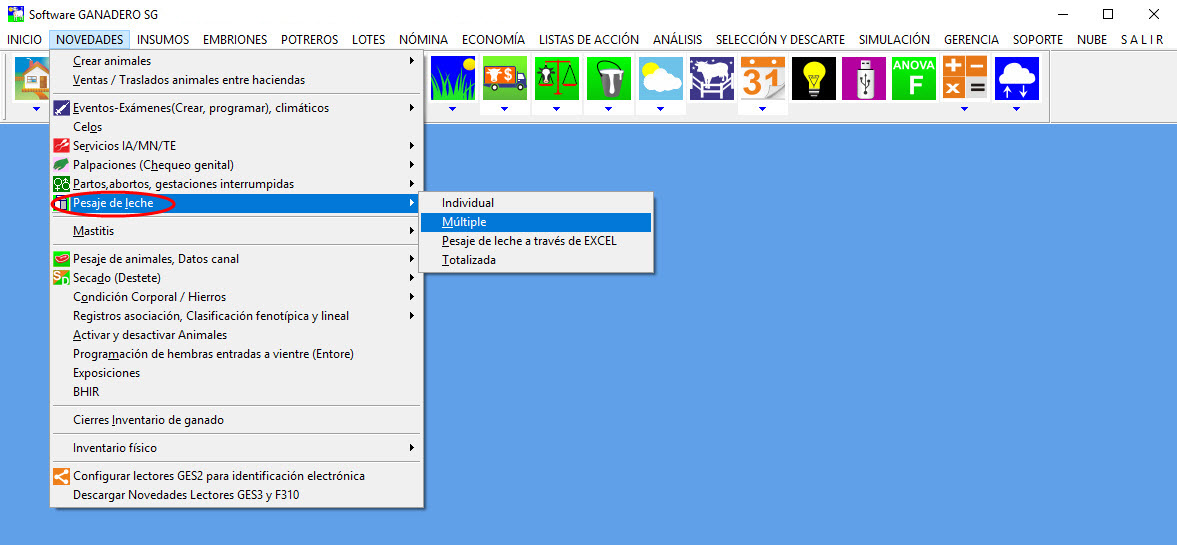The height and width of the screenshot is (545, 1177).
Task: Click Configurar lectores GES2 menu entry
Action: [218, 476]
